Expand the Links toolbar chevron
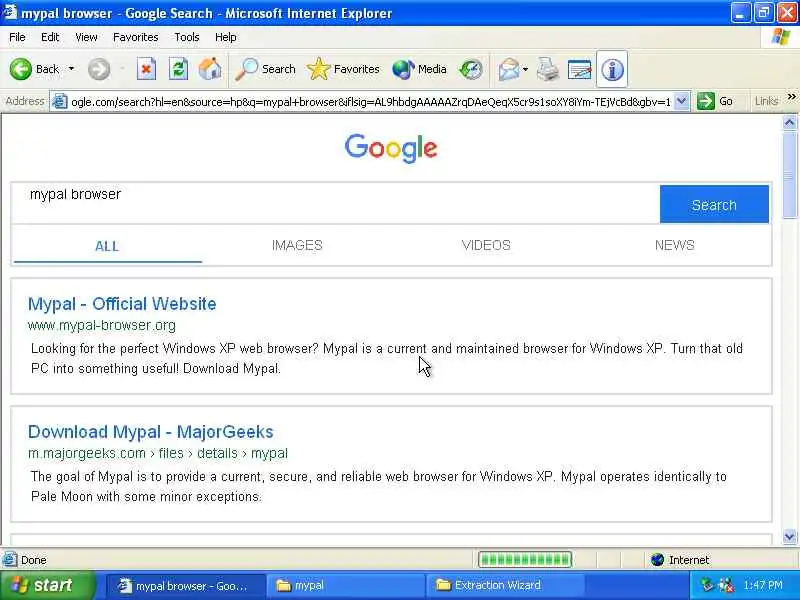 click(791, 96)
